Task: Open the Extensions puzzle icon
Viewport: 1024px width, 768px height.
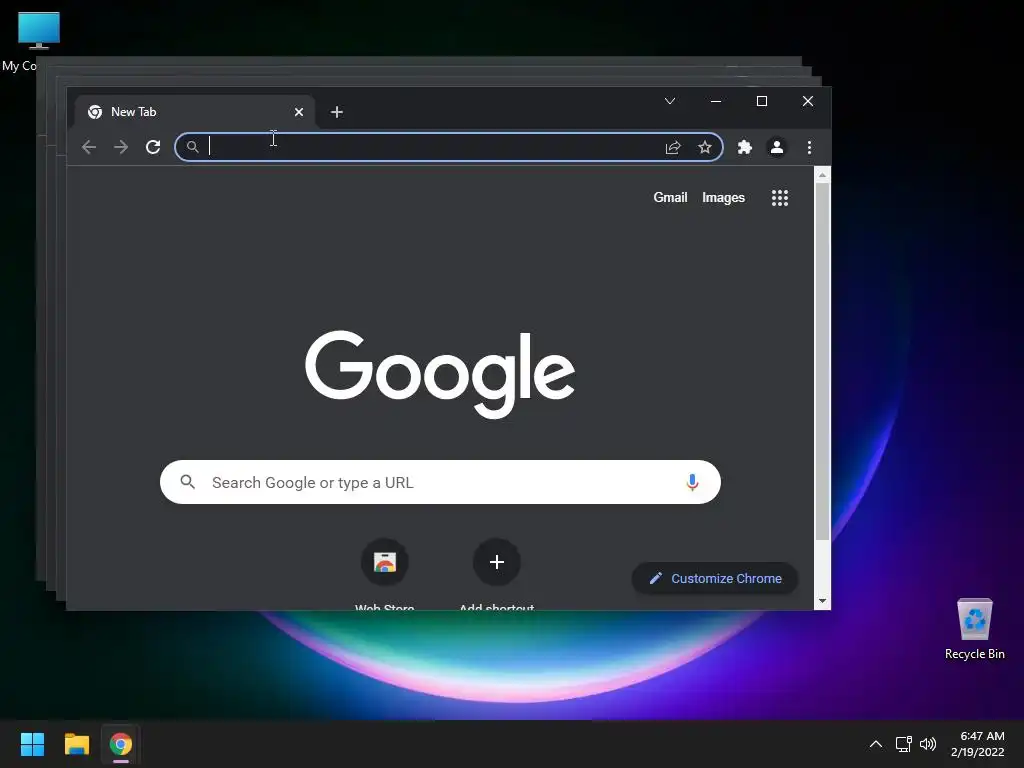Action: [x=744, y=147]
